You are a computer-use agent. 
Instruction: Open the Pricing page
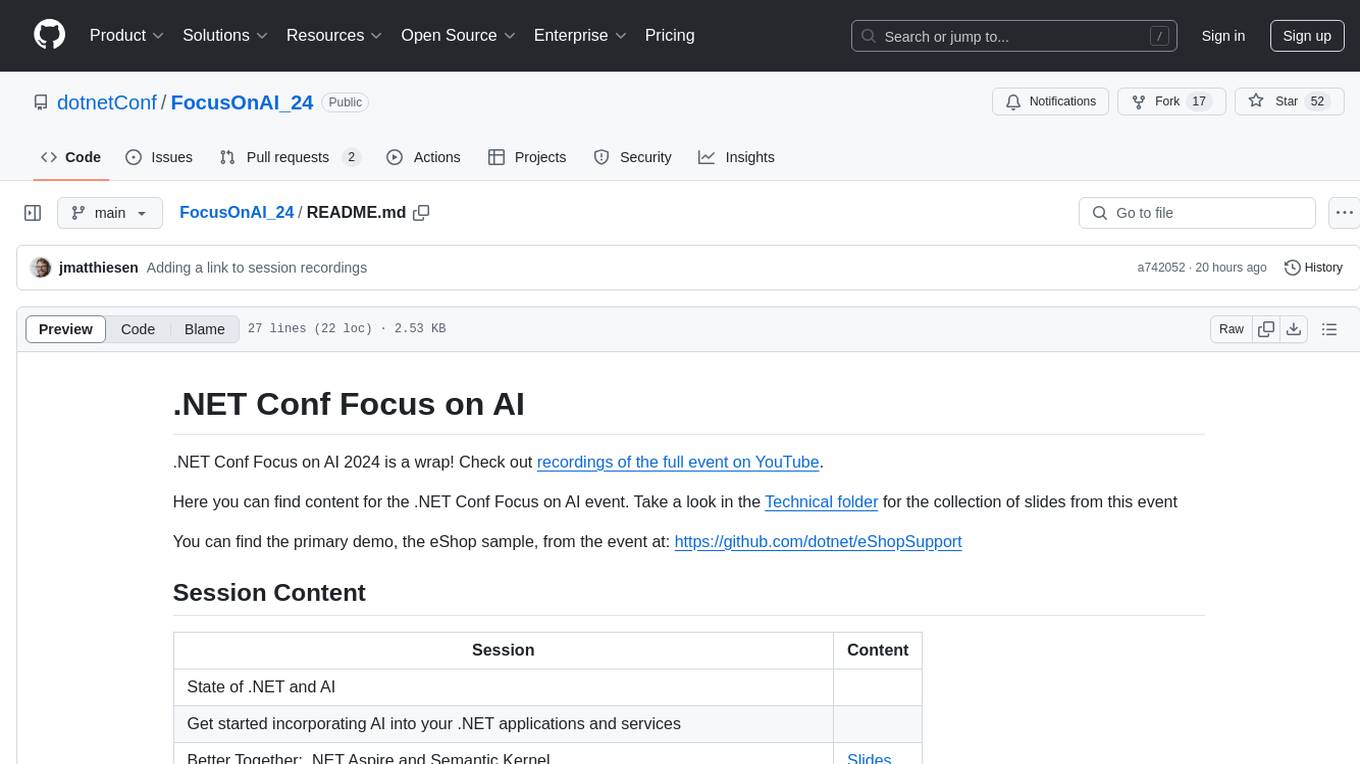click(x=670, y=35)
